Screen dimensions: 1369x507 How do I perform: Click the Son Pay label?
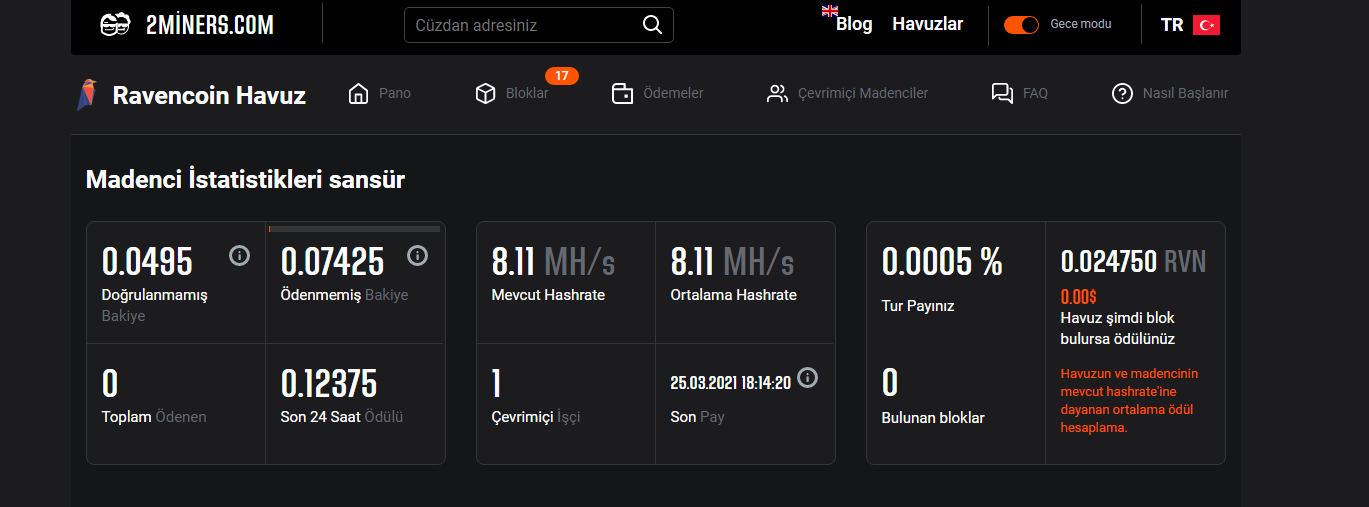point(698,417)
